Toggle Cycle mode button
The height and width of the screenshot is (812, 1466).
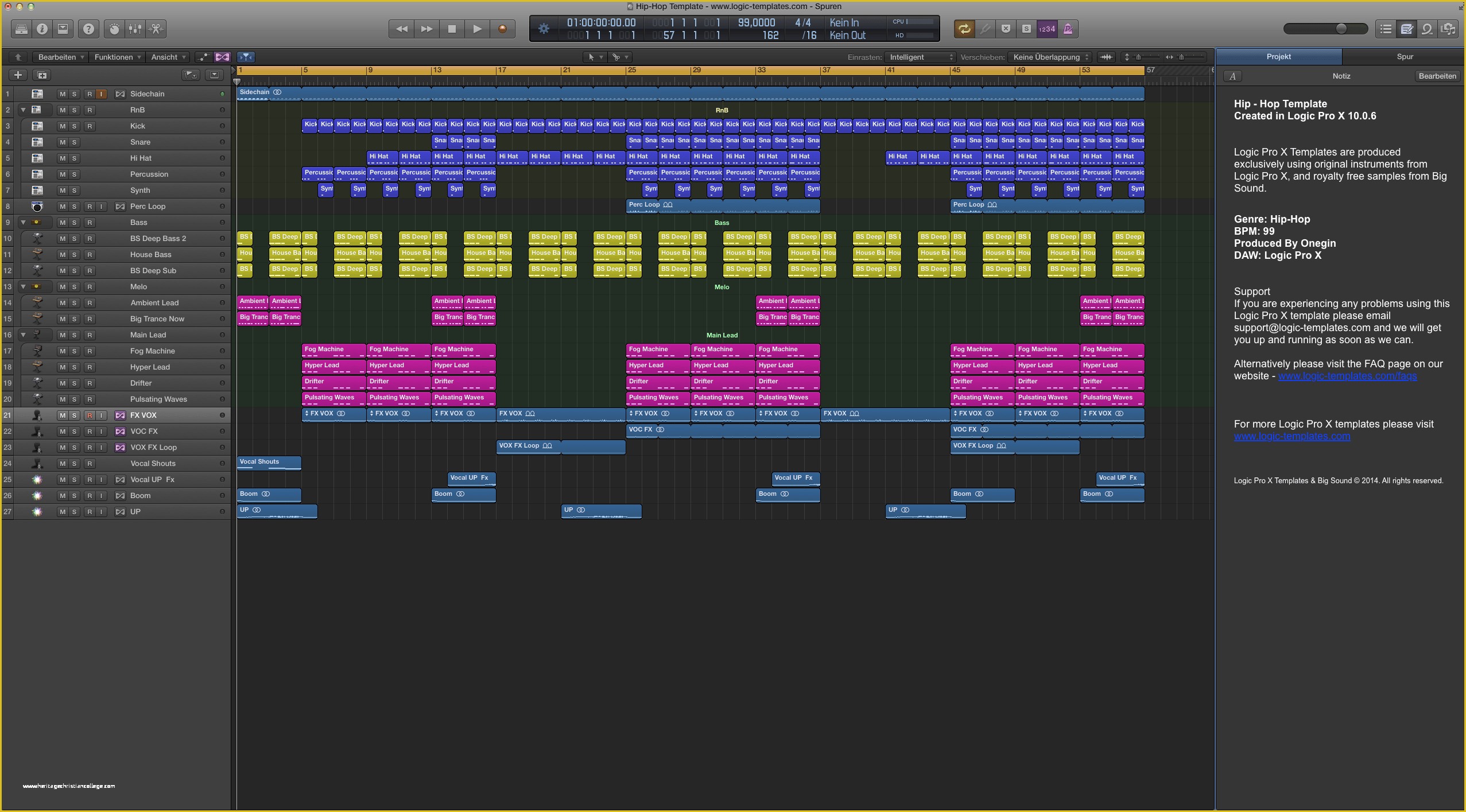pos(964,29)
